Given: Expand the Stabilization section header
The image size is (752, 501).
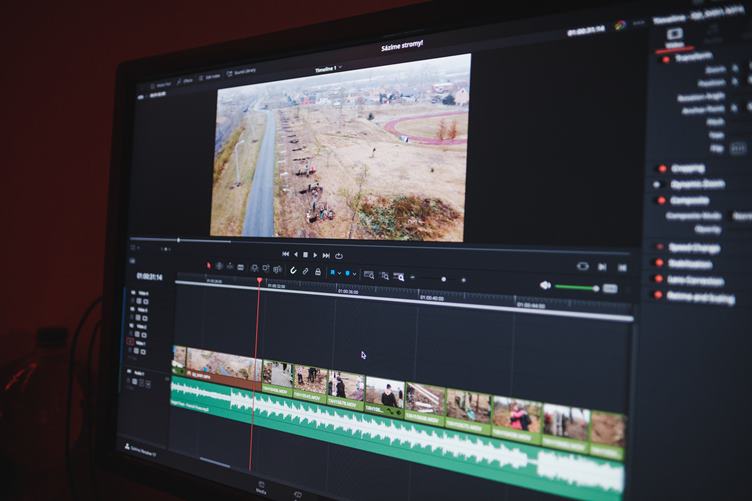Looking at the screenshot, I should coord(690,264).
